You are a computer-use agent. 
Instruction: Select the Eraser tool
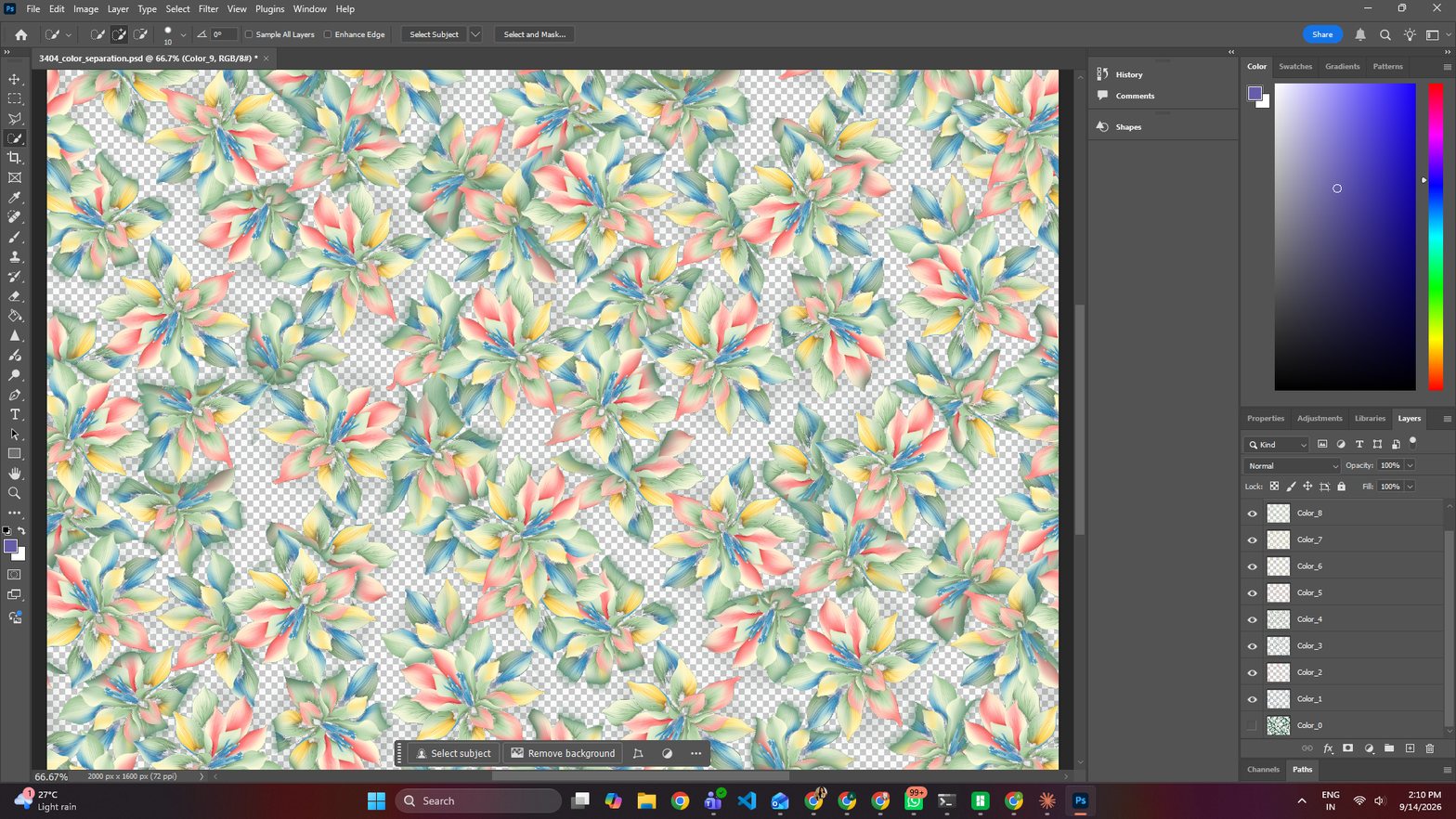pos(15,296)
